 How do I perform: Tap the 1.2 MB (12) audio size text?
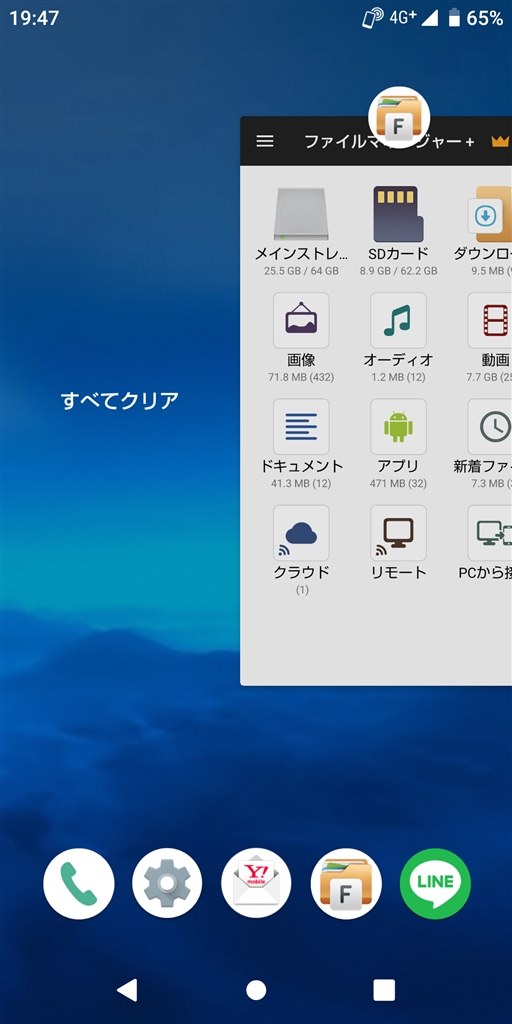pyautogui.click(x=398, y=377)
